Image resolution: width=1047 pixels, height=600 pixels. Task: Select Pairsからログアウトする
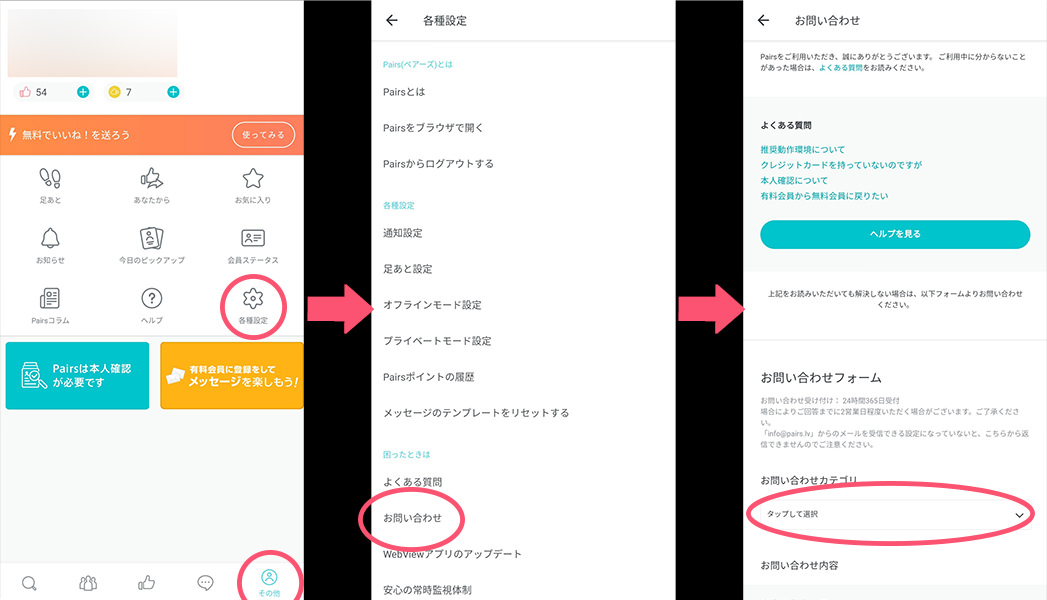pos(438,164)
